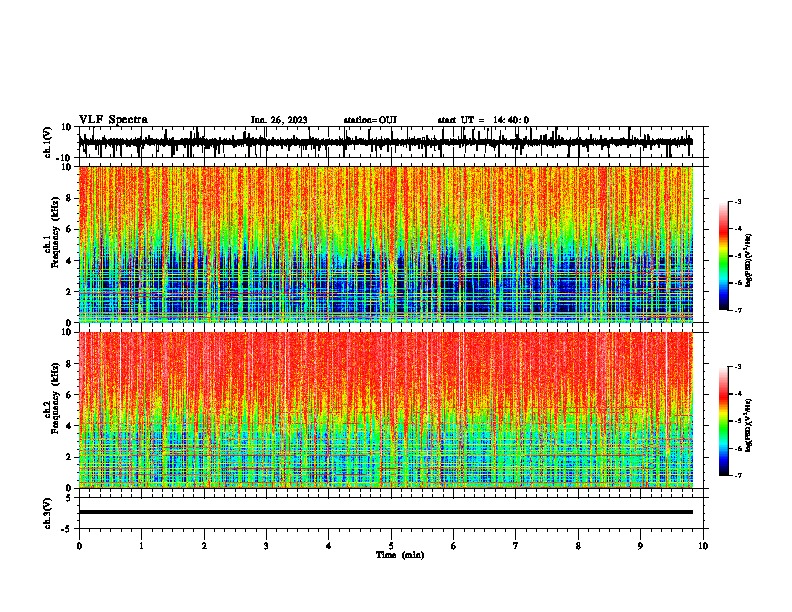Select the "ch.3(V)" axis label

(48, 514)
